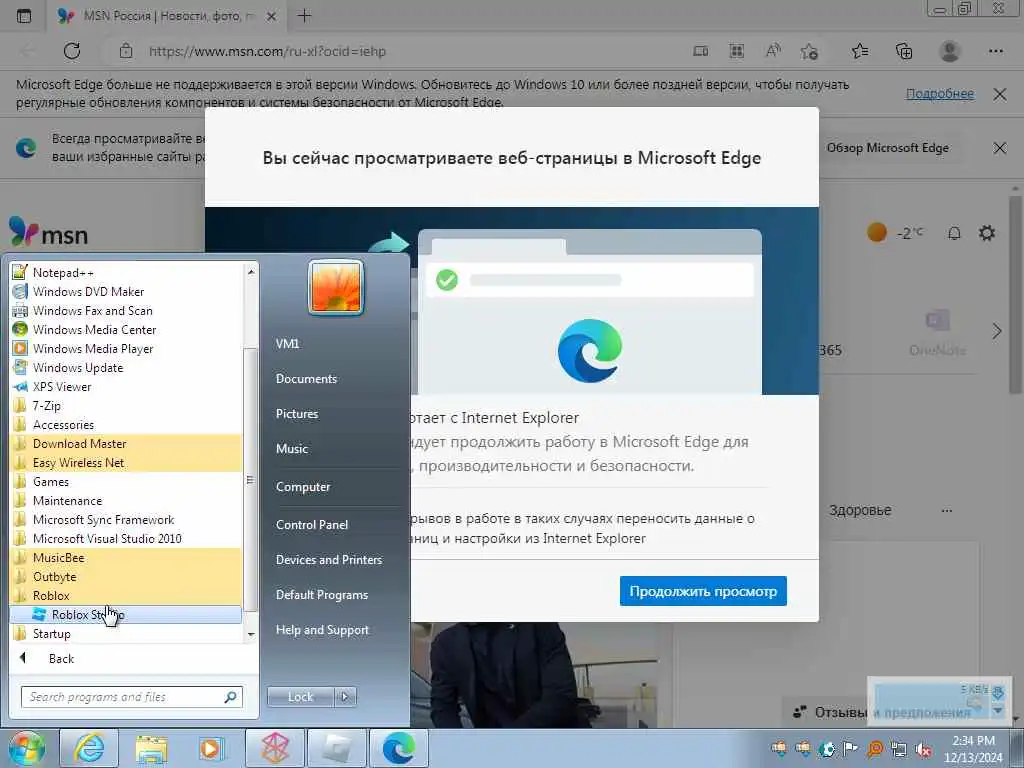Open Pictures from Start menu
The height and width of the screenshot is (768, 1024).
(x=297, y=413)
